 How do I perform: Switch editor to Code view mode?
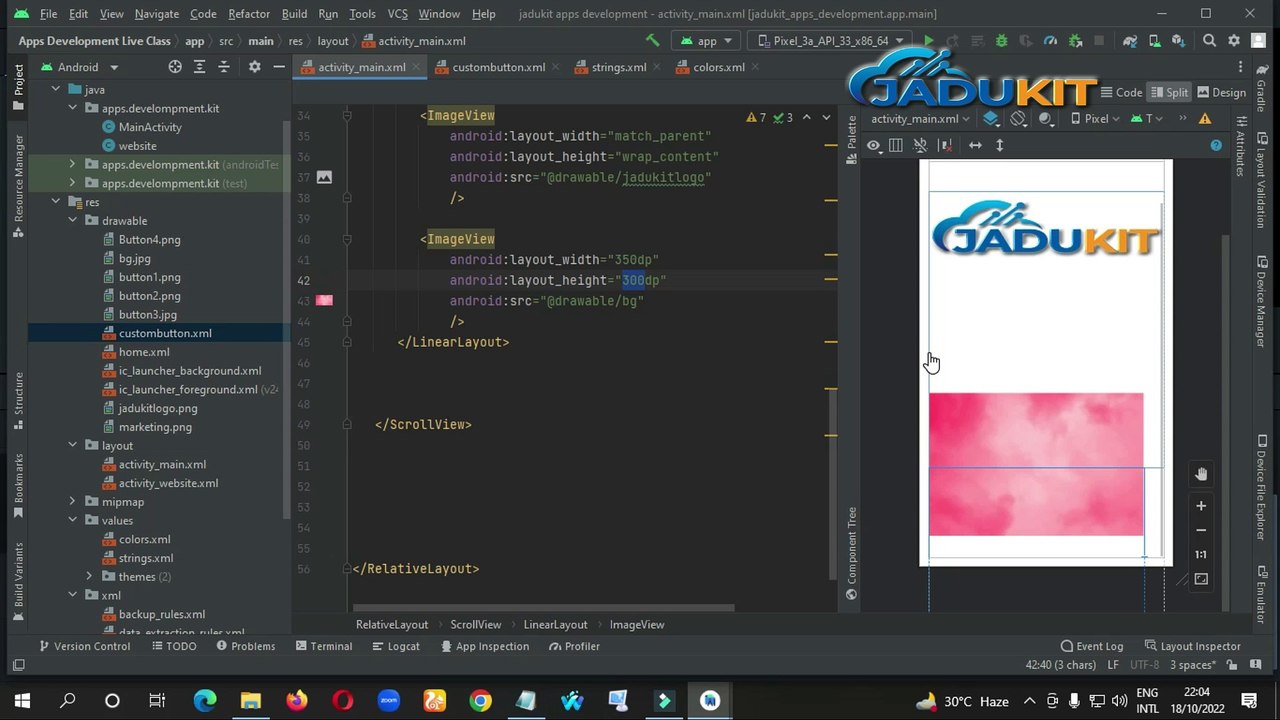coord(1120,93)
